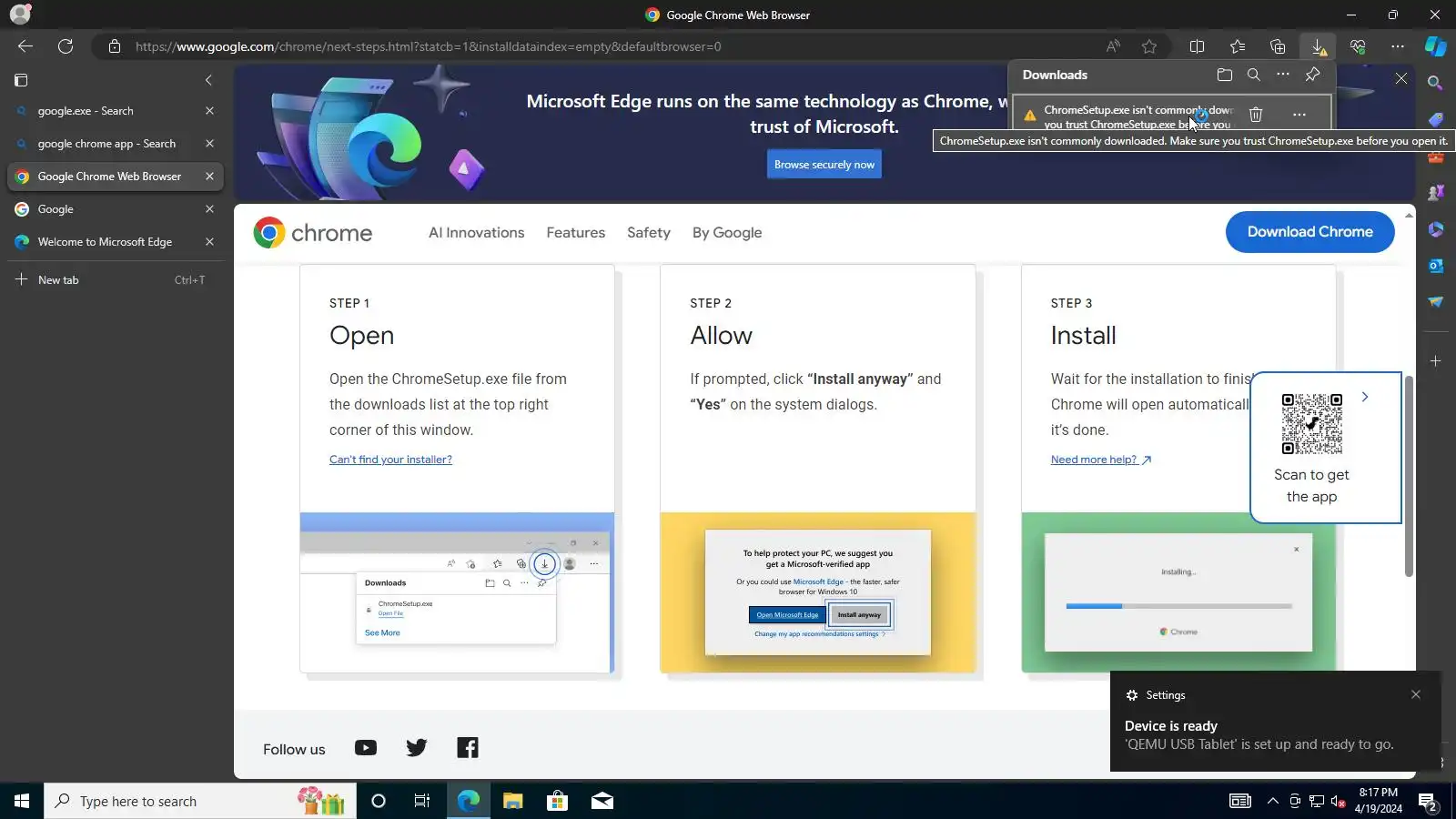Click Browse securely now button
The height and width of the screenshot is (819, 1456).
tap(824, 165)
